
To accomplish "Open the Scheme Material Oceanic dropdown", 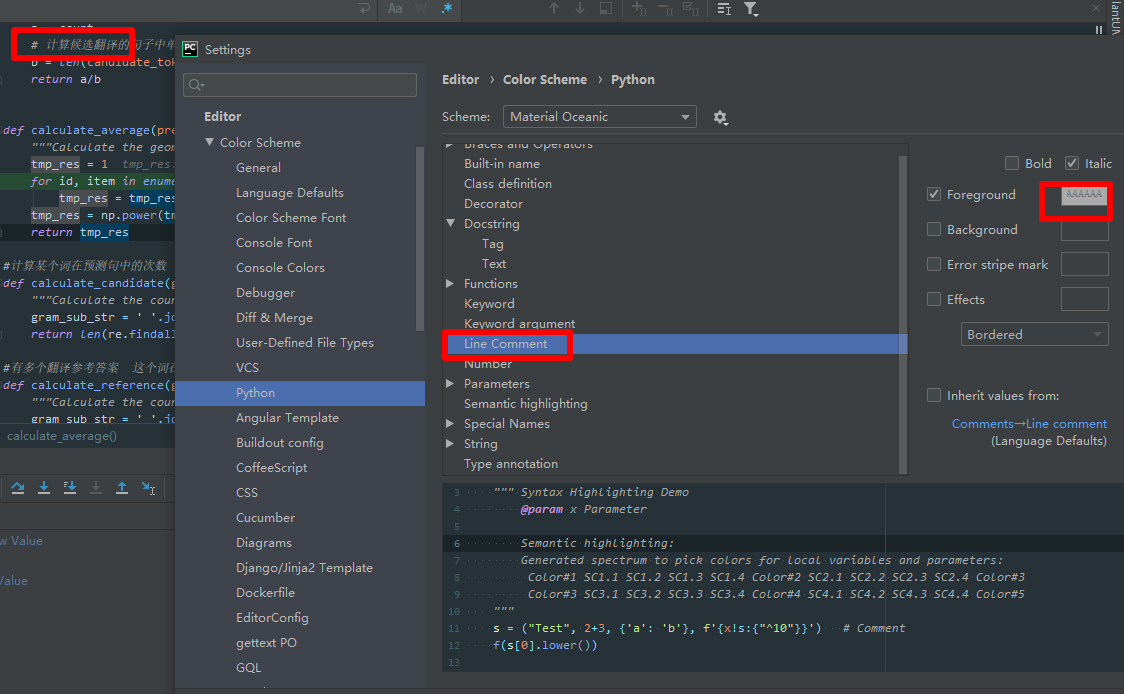I will [x=599, y=117].
